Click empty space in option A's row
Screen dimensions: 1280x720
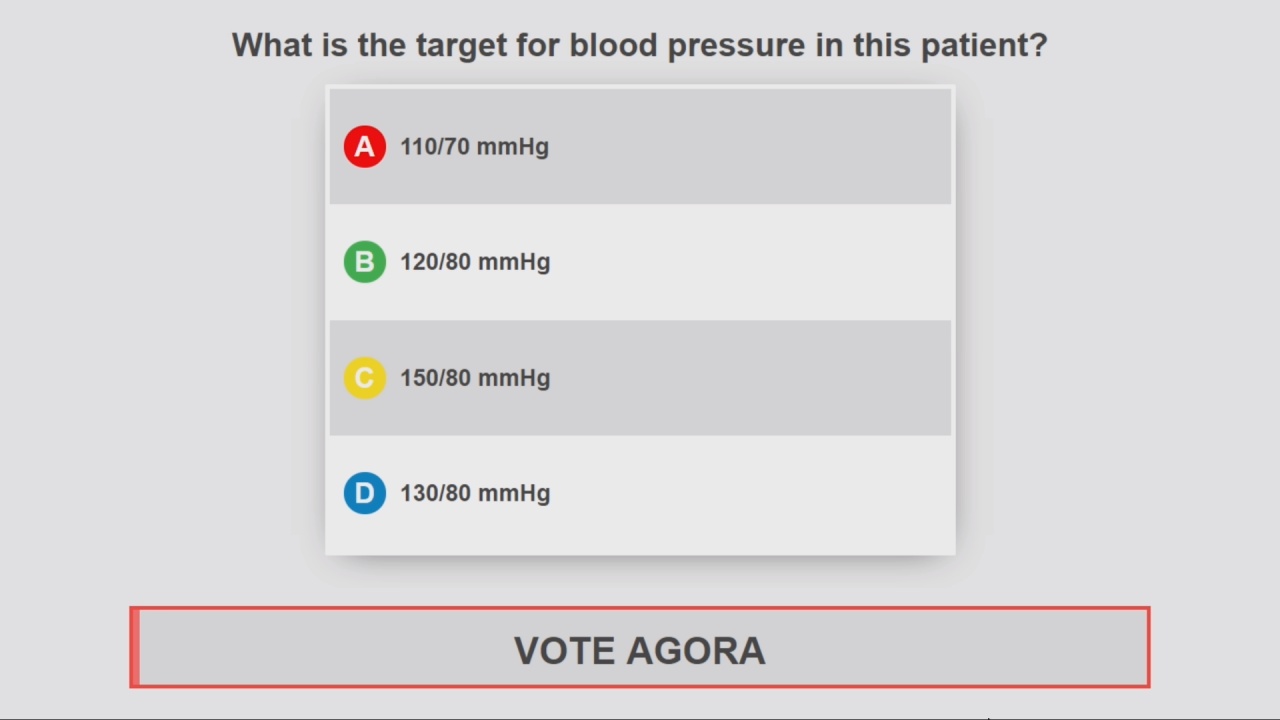[750, 147]
